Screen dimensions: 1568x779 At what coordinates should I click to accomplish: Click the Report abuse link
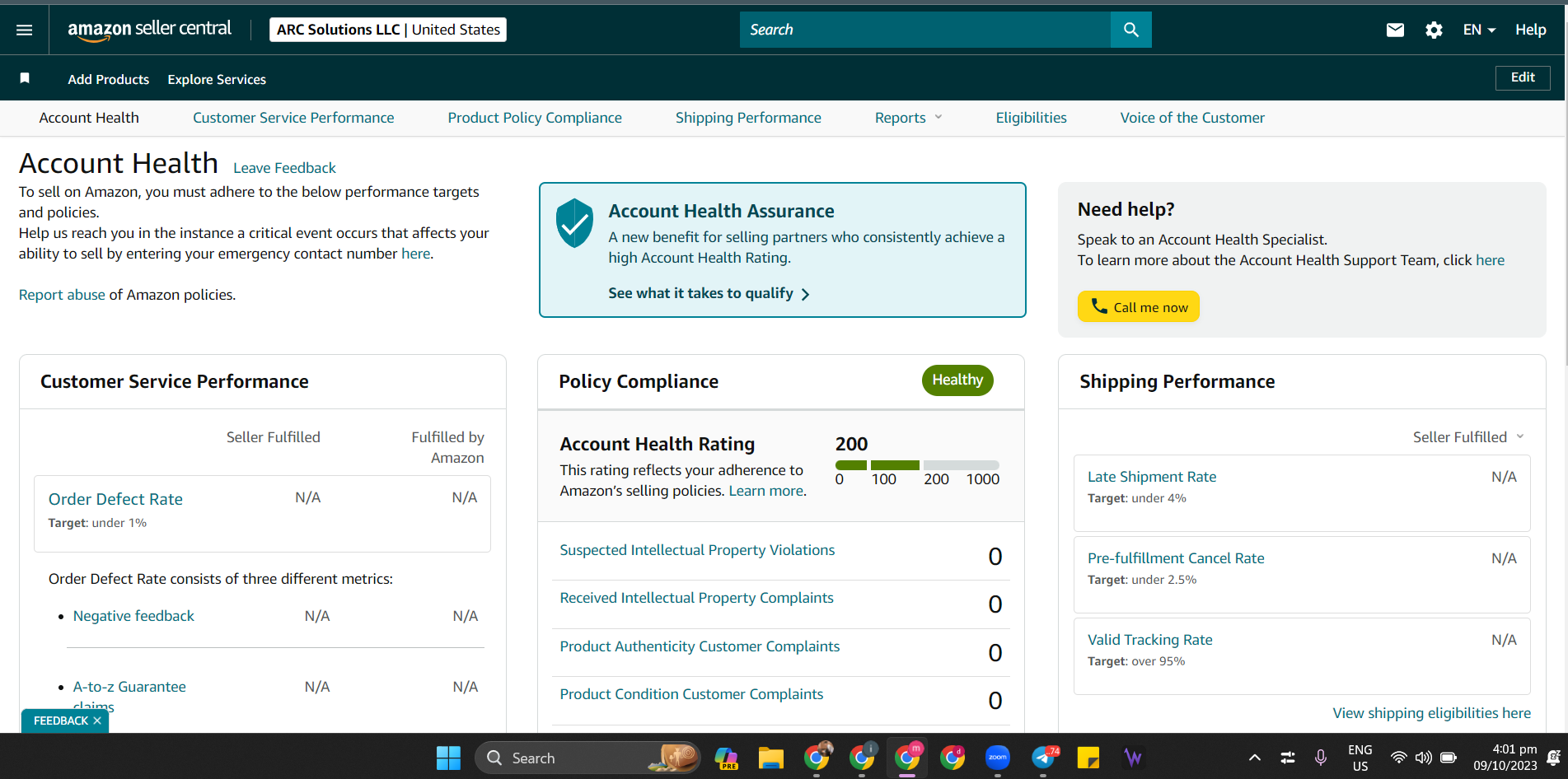tap(62, 295)
